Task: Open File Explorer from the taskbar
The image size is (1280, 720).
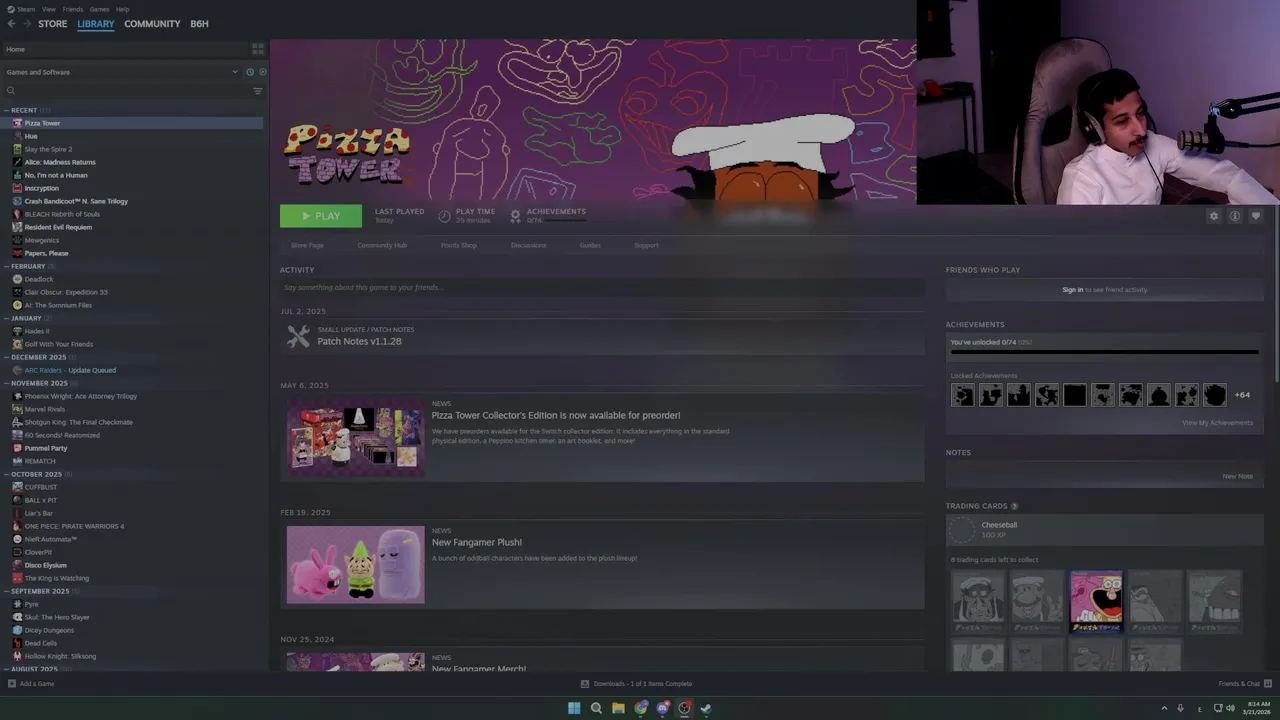Action: 618,708
